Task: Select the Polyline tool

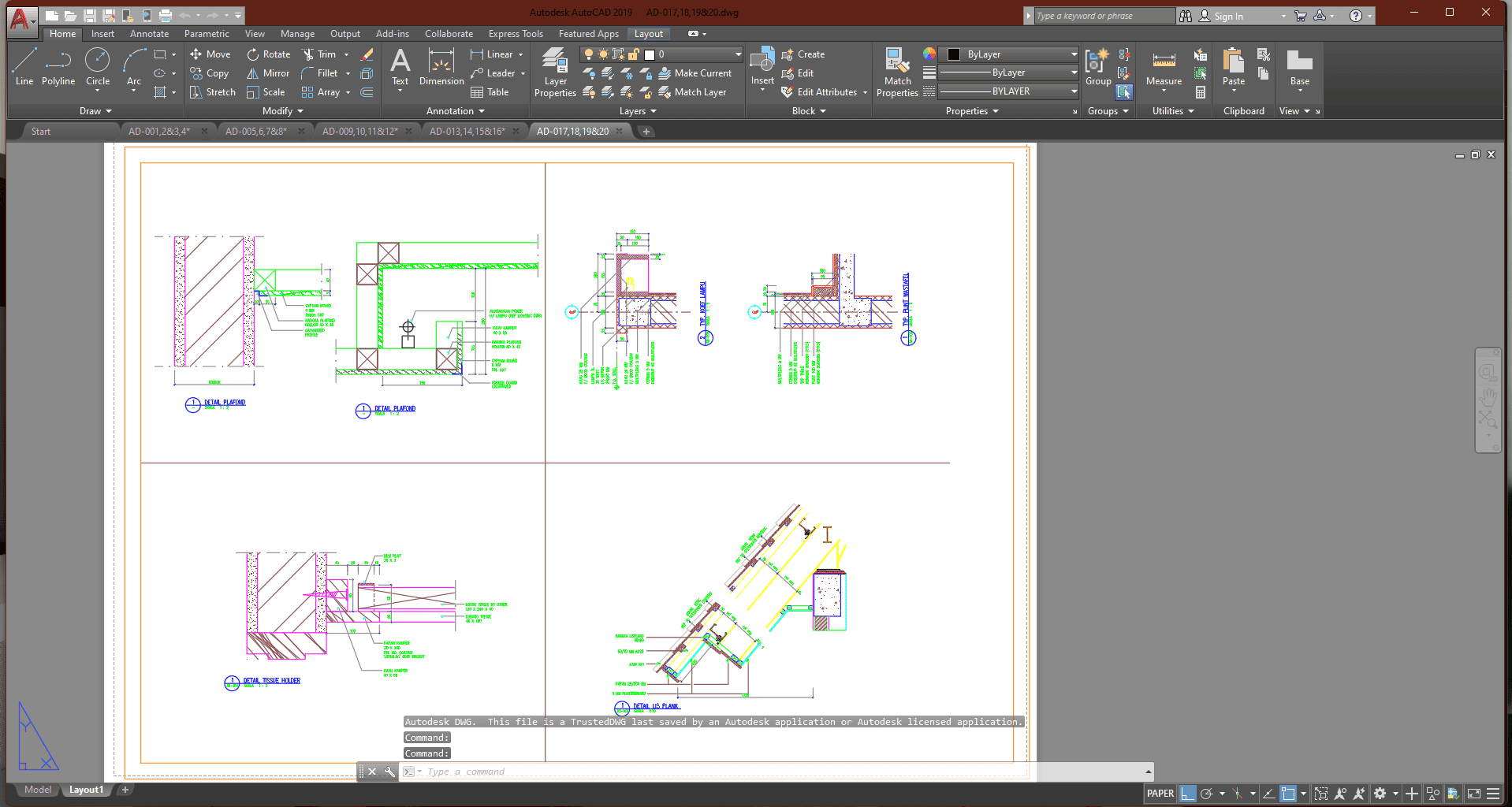Action: coord(58,66)
